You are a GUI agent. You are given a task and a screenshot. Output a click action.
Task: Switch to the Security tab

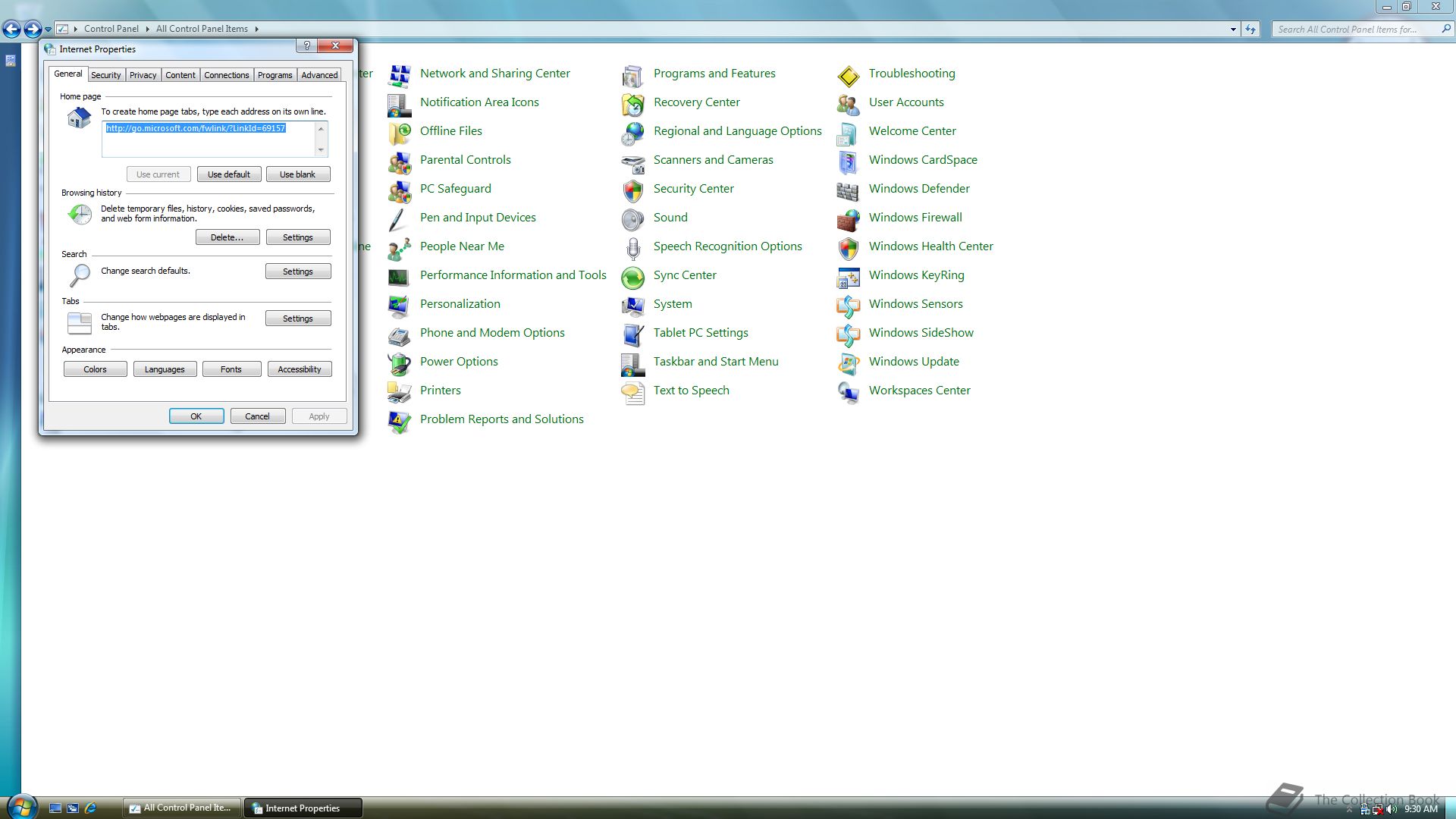[x=105, y=75]
